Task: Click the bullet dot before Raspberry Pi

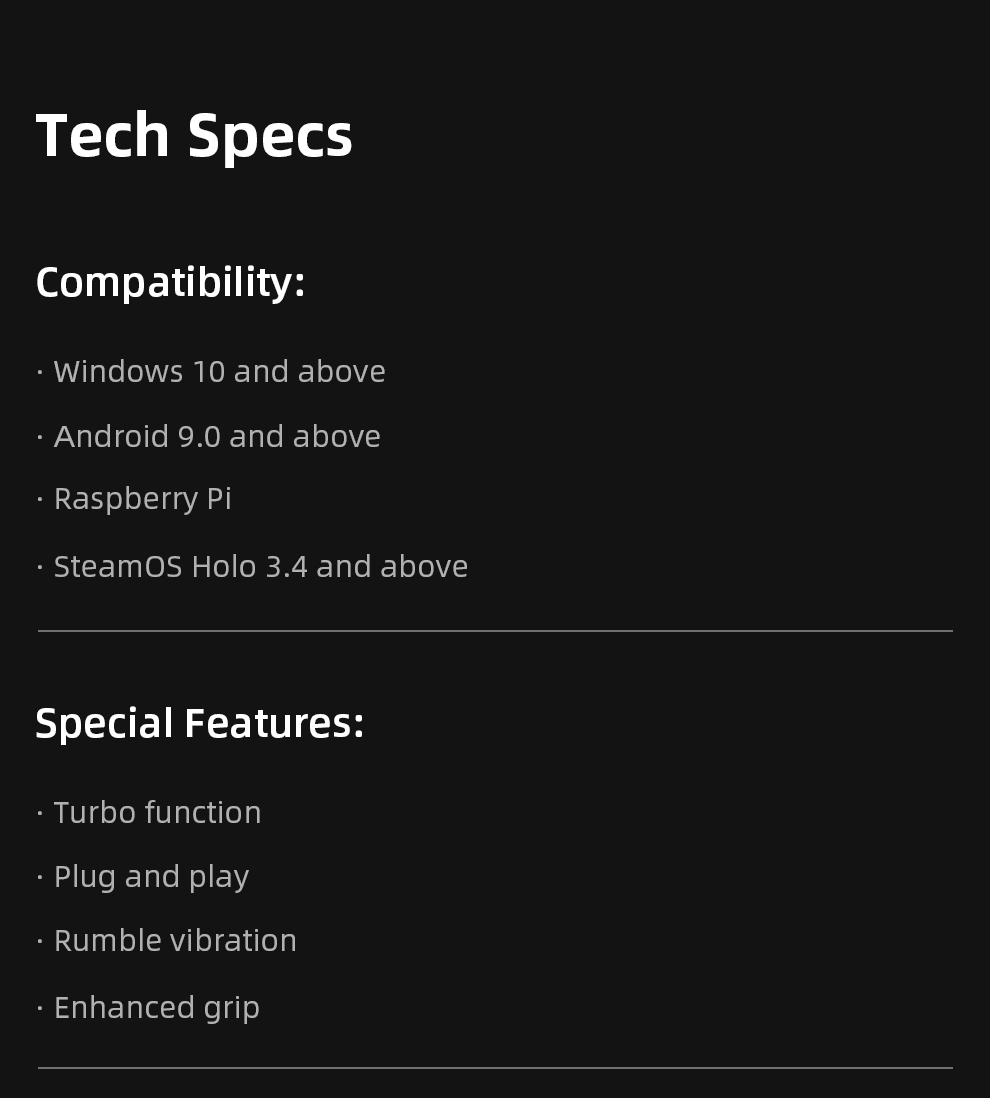Action: pos(40,499)
